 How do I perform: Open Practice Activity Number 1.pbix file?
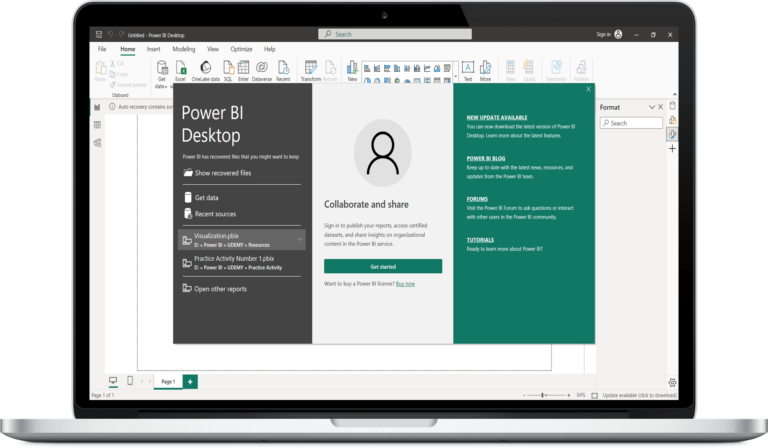(x=242, y=262)
